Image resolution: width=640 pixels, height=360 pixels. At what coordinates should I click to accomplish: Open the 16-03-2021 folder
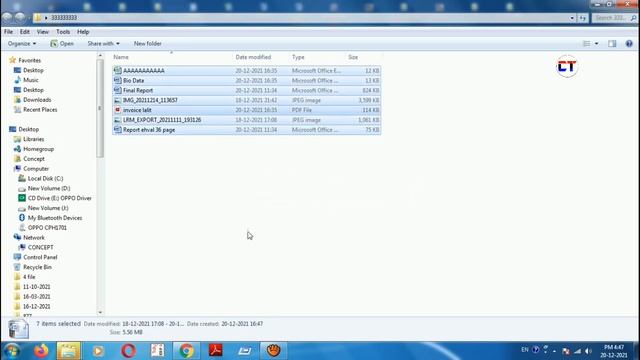click(x=36, y=296)
